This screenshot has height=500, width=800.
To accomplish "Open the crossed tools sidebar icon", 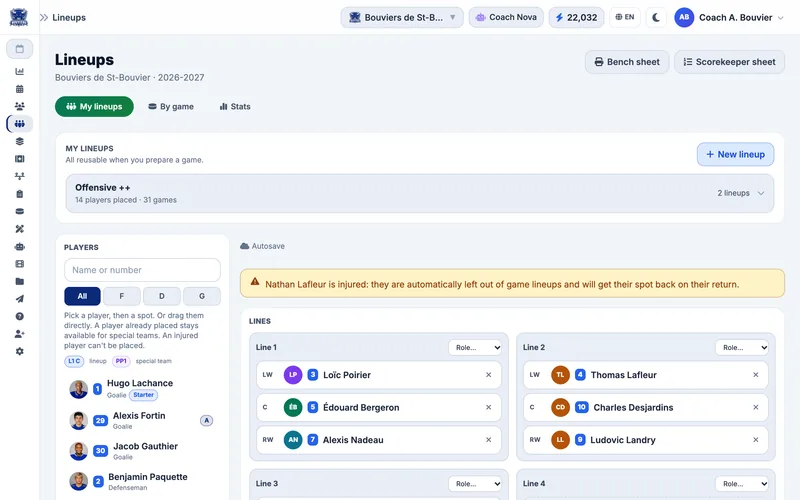I will tap(19, 229).
